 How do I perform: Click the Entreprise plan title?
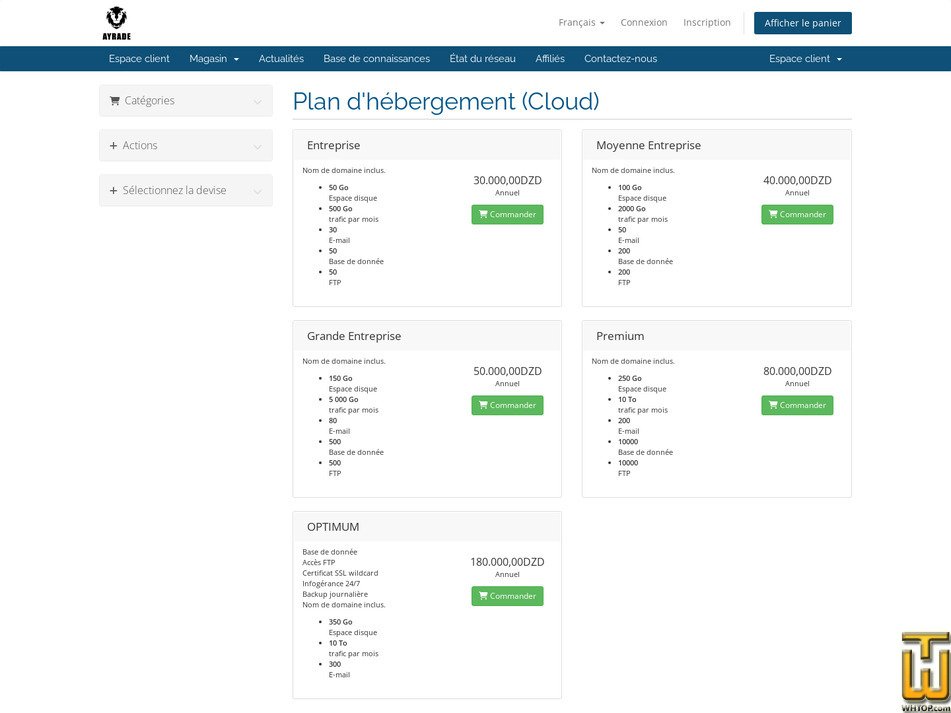334,146
